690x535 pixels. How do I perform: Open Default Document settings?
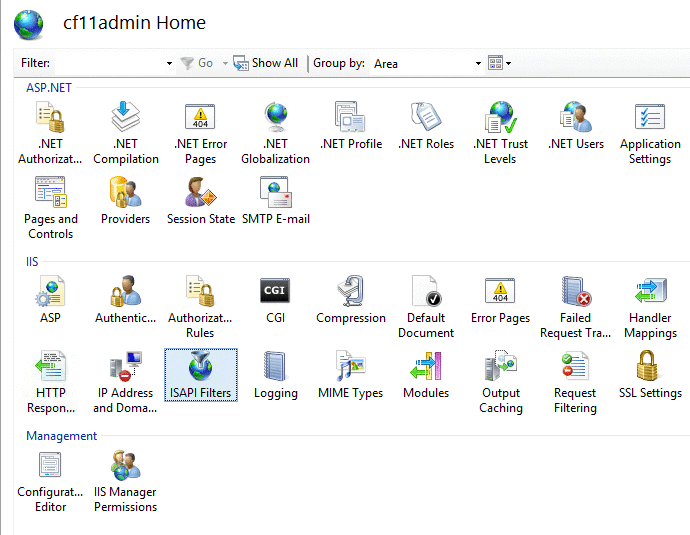[426, 307]
